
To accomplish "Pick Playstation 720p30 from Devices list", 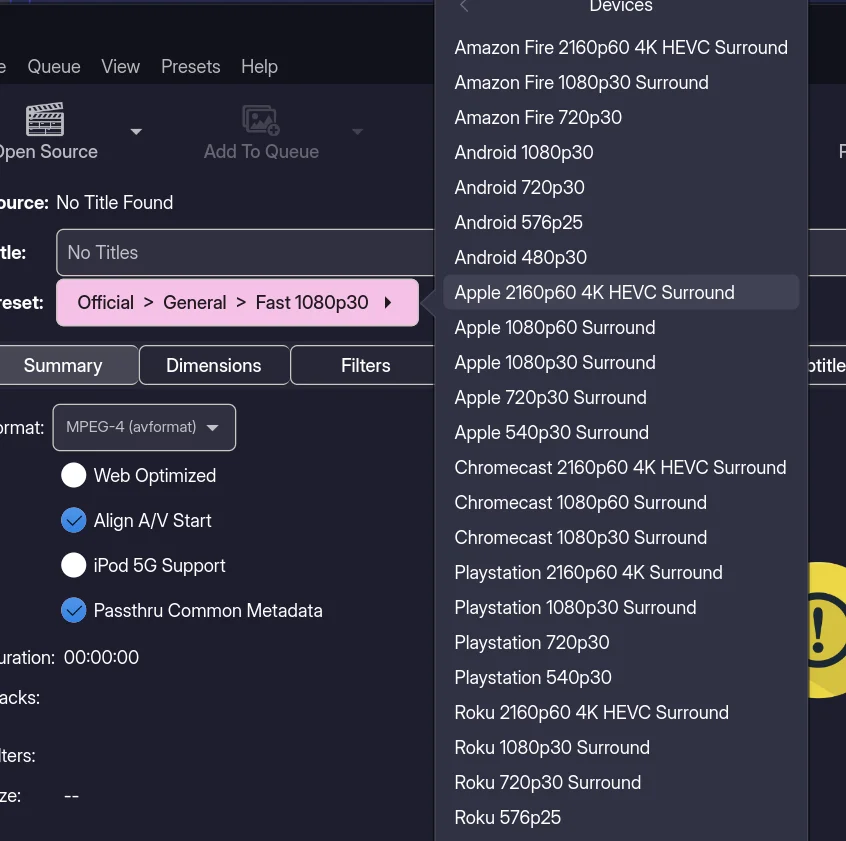I will point(532,643).
